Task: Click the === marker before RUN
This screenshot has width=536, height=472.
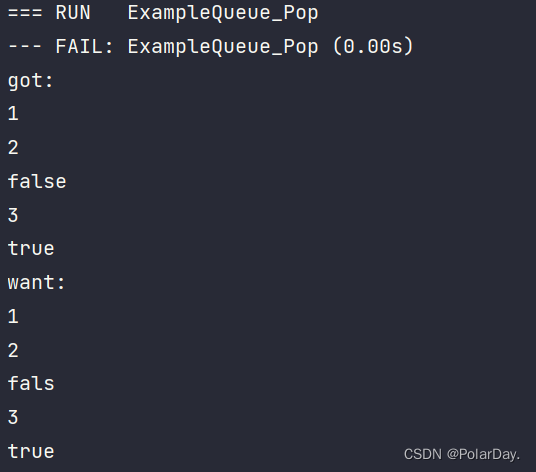Action: pyautogui.click(x=25, y=13)
